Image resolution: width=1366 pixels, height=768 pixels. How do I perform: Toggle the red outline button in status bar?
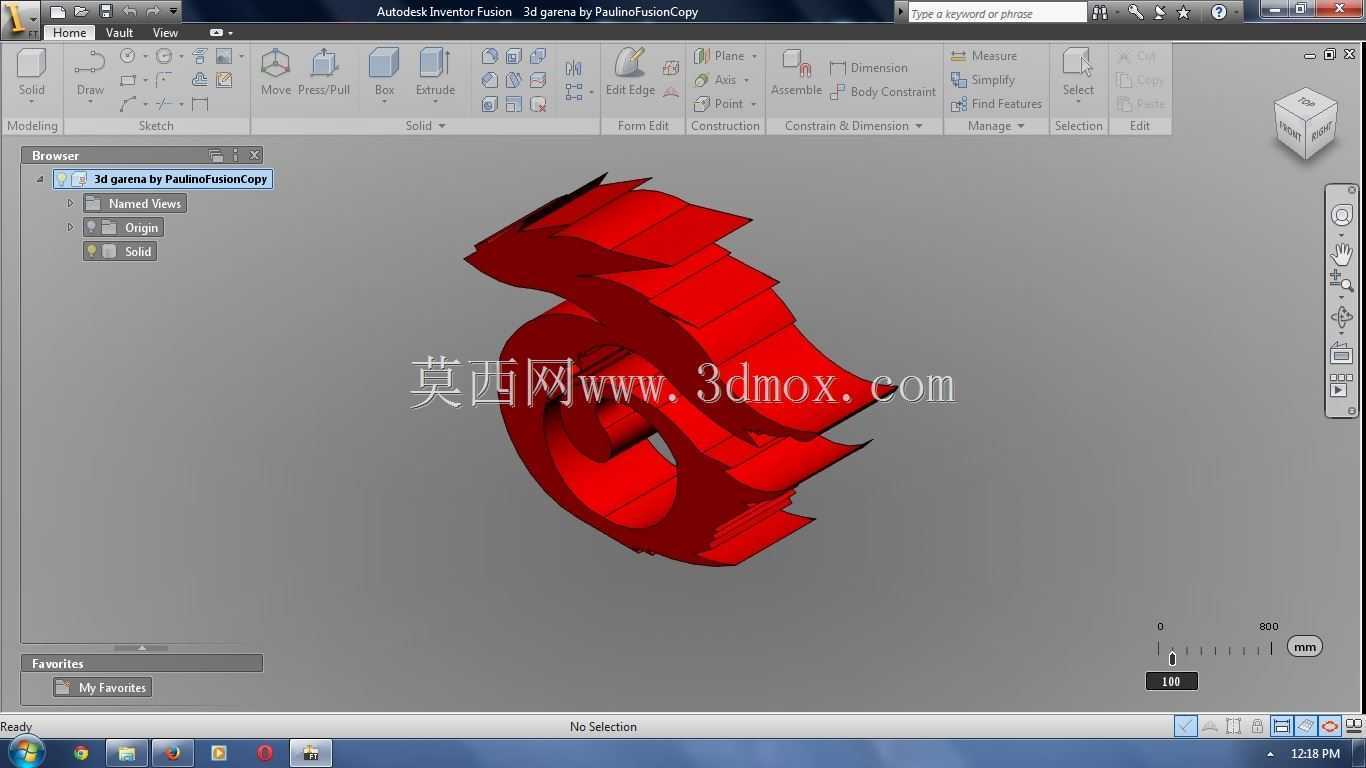pos(1329,726)
